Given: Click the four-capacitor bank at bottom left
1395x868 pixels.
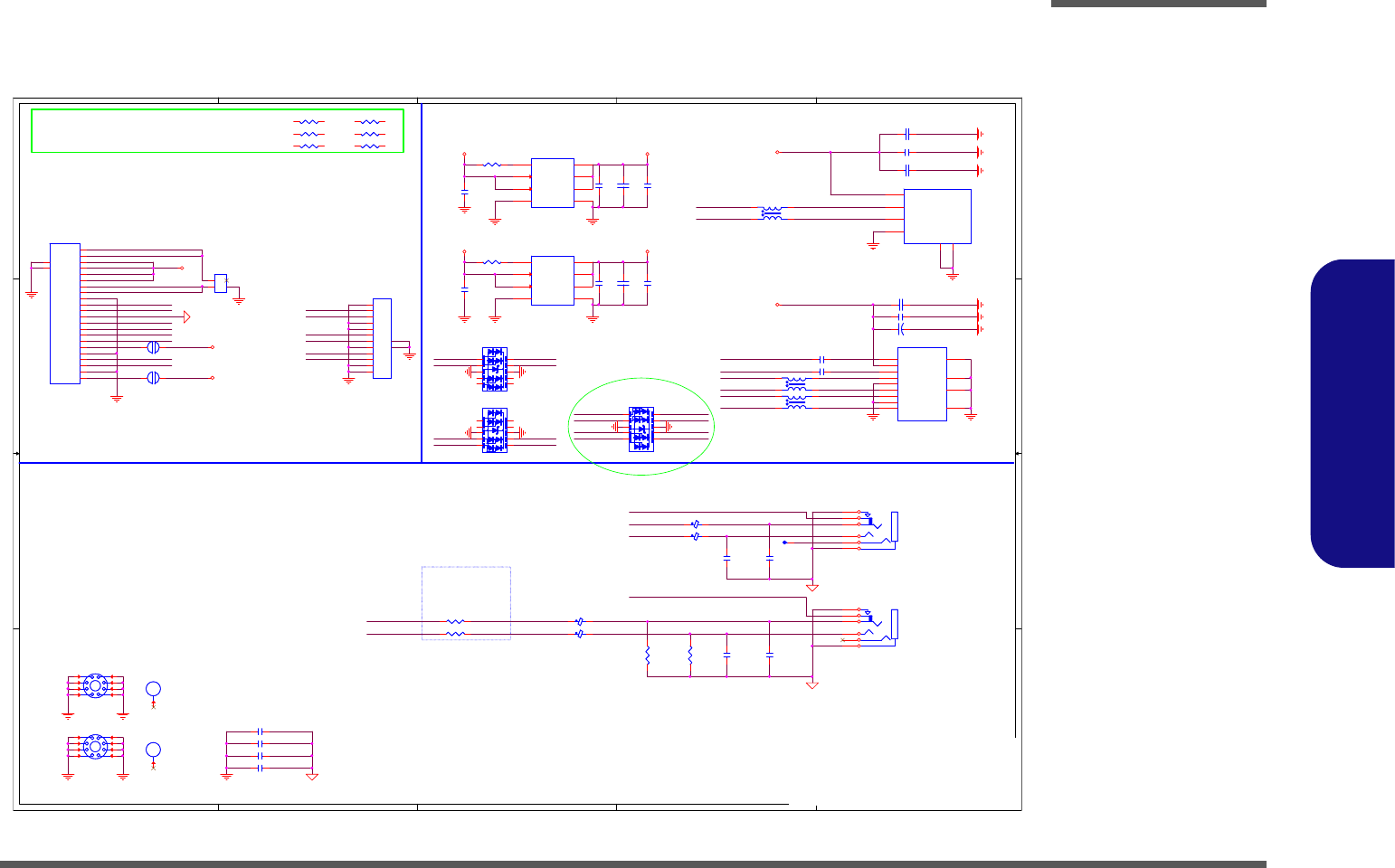Looking at the screenshot, I should (x=269, y=750).
